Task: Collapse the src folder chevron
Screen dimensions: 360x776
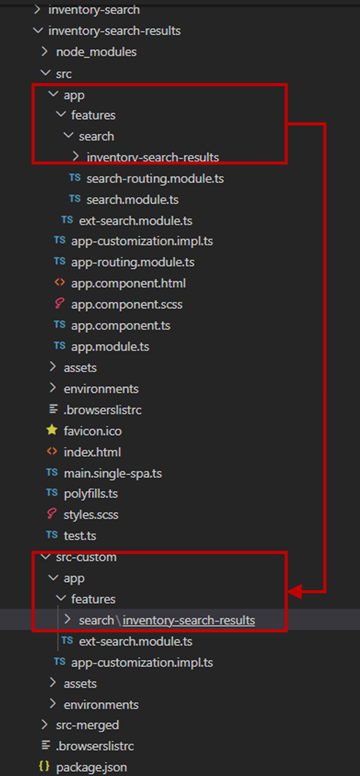Action: 45,73
